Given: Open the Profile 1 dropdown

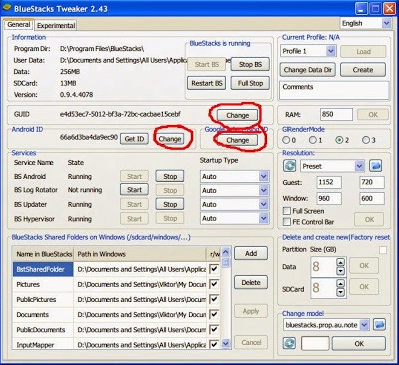Looking at the screenshot, I should pos(330,51).
